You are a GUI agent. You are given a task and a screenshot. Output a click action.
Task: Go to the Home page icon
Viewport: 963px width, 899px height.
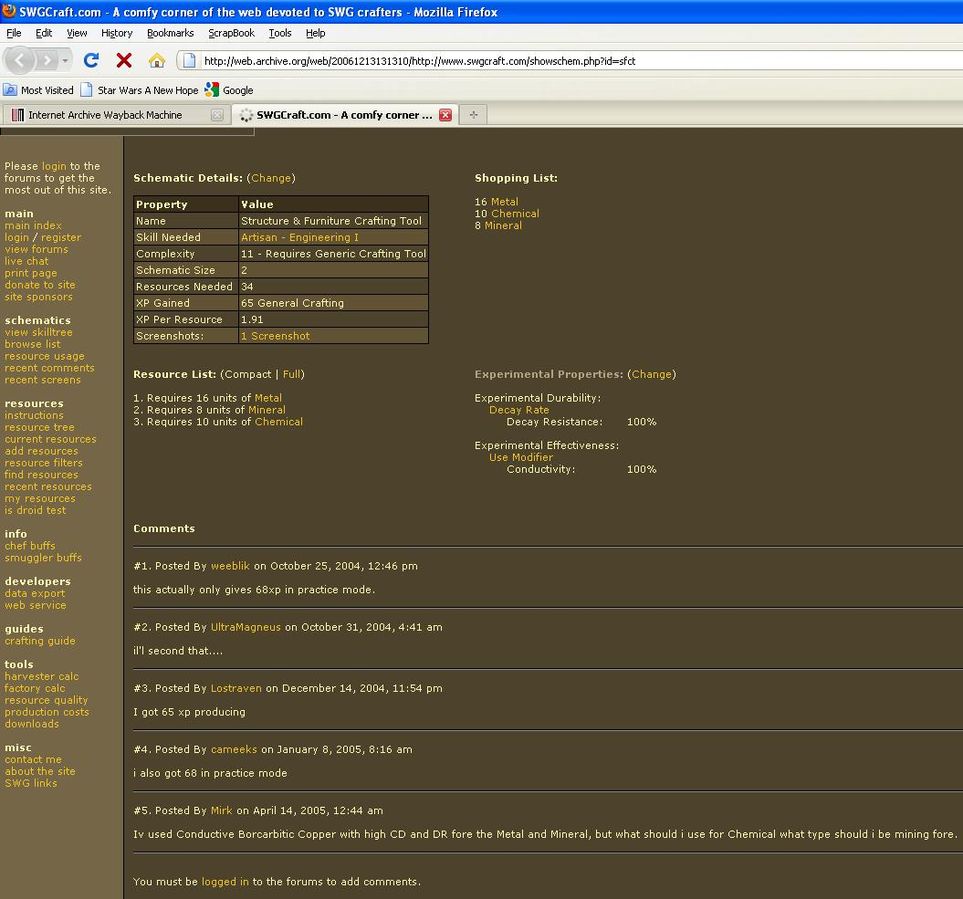coord(156,60)
